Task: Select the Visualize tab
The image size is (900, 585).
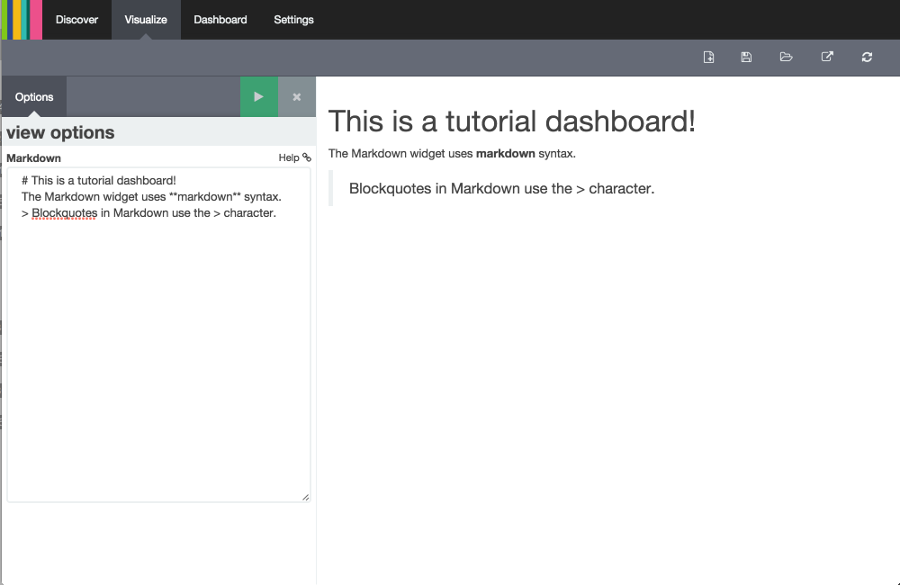Action: click(x=145, y=19)
